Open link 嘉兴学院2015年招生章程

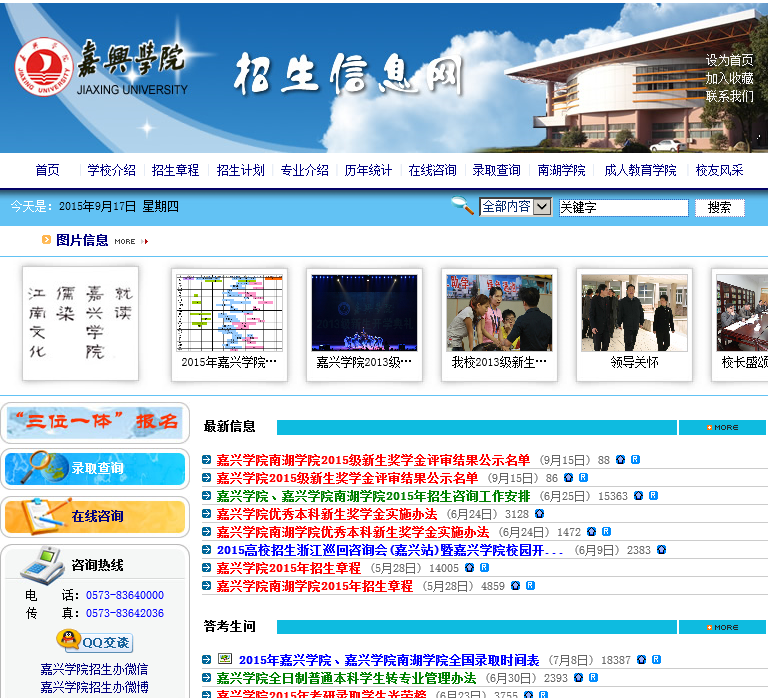pos(288,568)
